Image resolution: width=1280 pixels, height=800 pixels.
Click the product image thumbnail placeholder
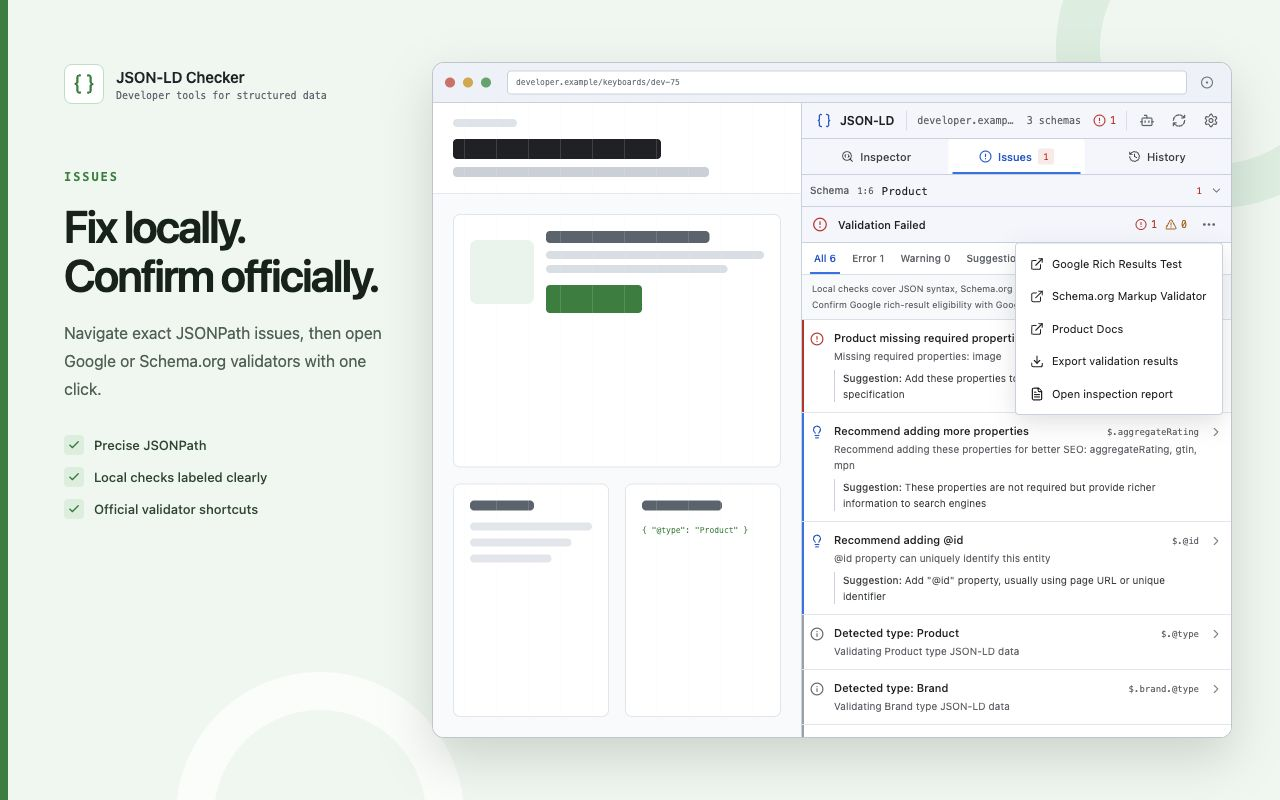pos(502,272)
